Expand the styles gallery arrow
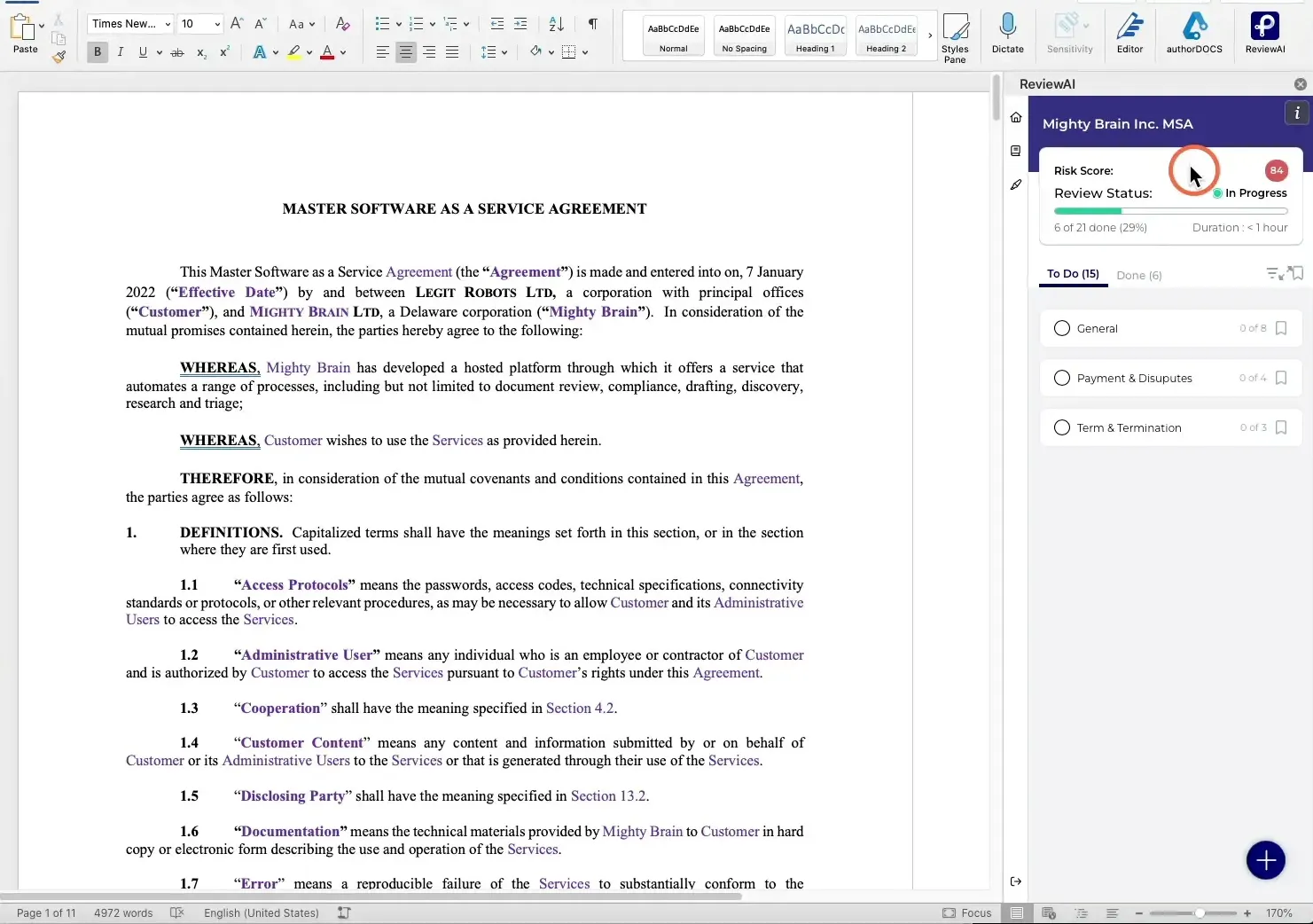The width and height of the screenshot is (1313, 924). pos(930,35)
